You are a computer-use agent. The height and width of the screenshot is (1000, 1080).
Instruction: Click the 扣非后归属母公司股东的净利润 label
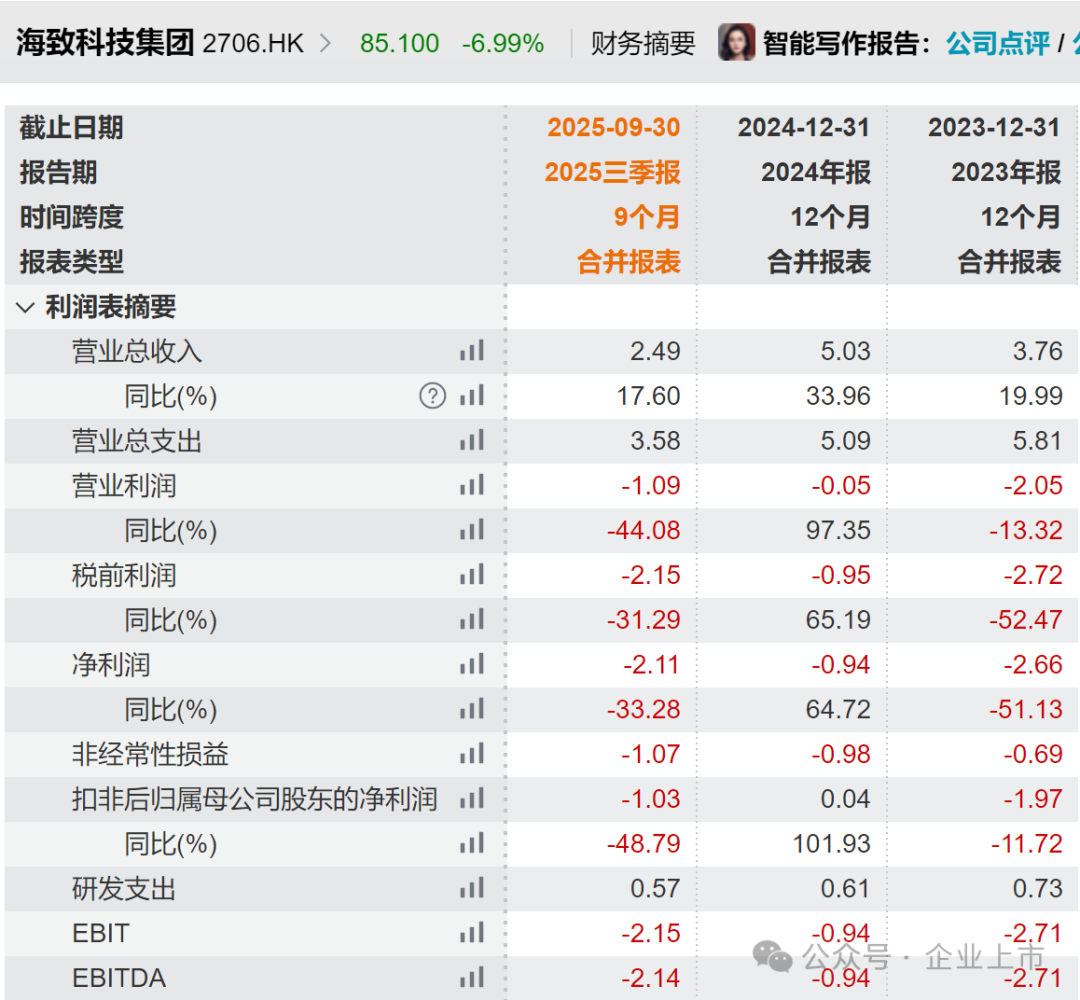[255, 799]
